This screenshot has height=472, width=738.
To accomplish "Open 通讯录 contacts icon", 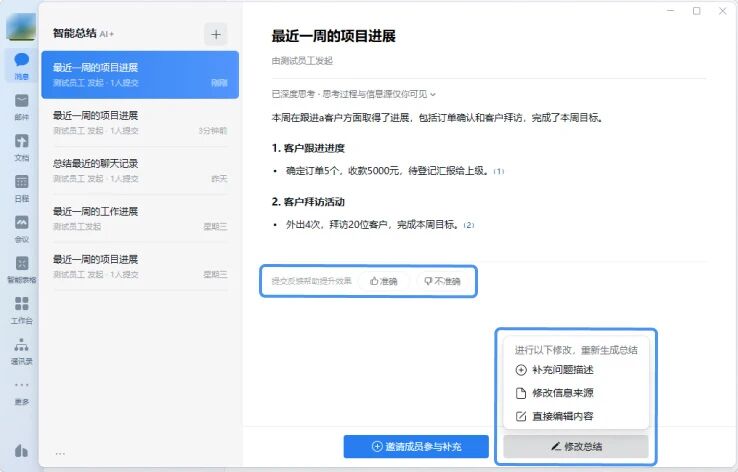I will (21, 349).
